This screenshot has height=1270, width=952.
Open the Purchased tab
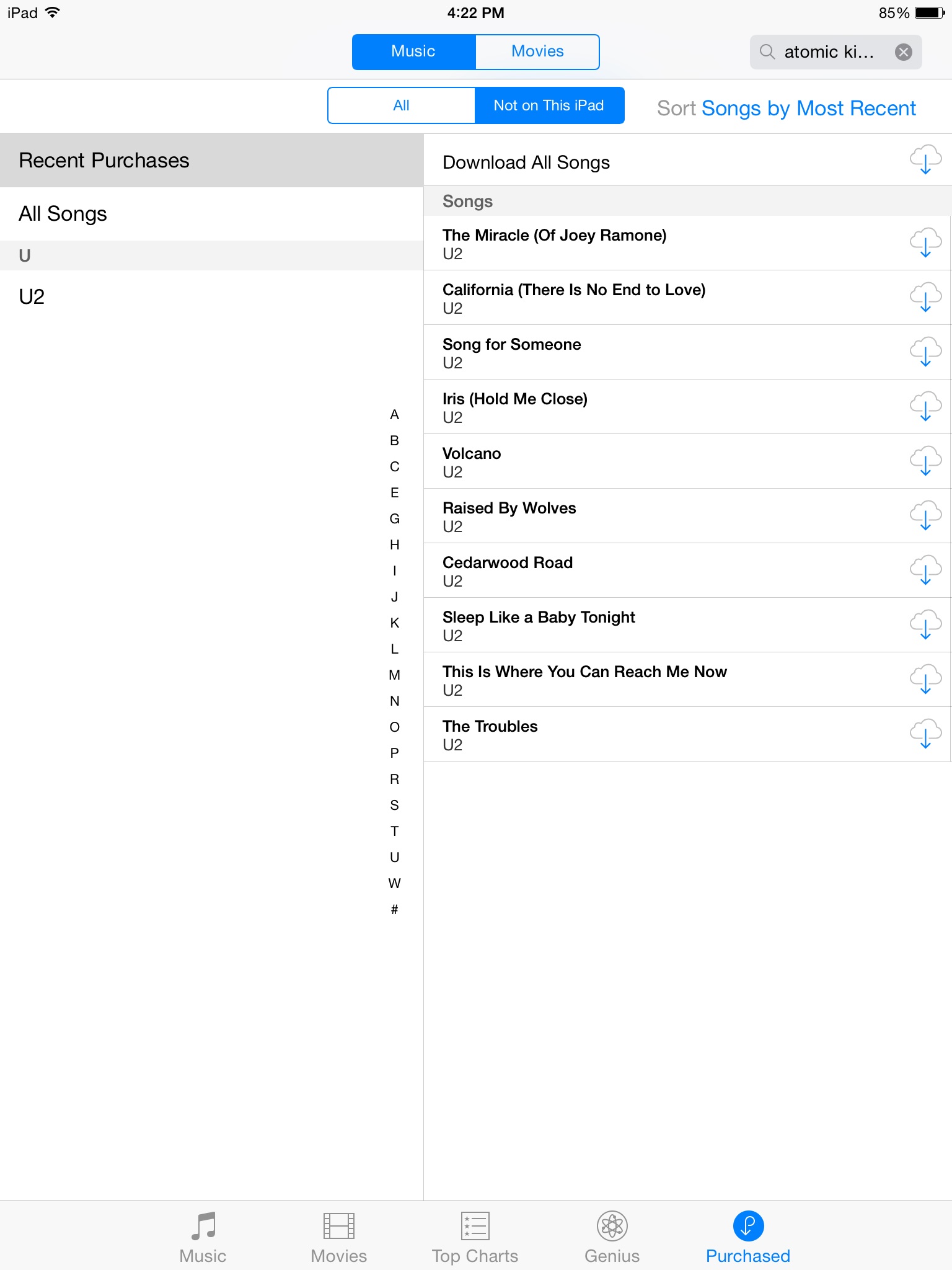[747, 1237]
